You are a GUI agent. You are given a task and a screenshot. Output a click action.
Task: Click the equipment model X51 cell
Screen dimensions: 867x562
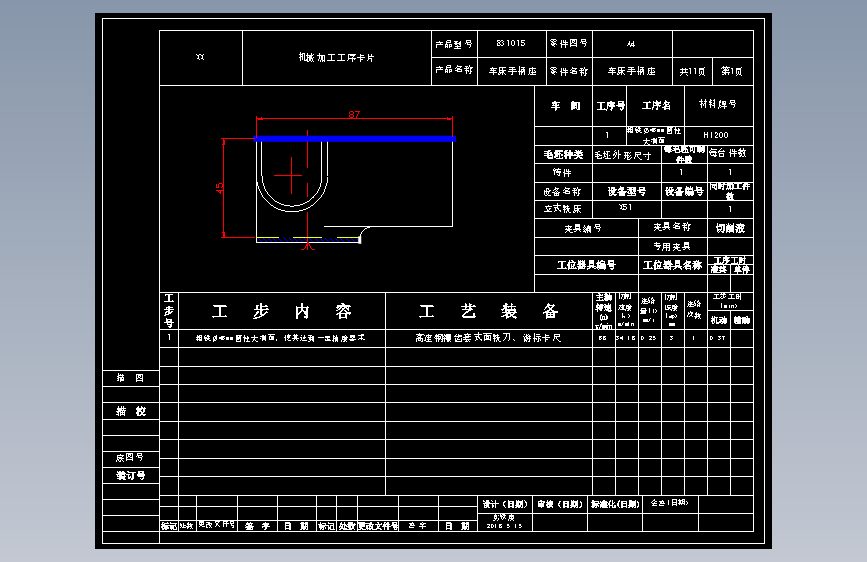tap(627, 209)
